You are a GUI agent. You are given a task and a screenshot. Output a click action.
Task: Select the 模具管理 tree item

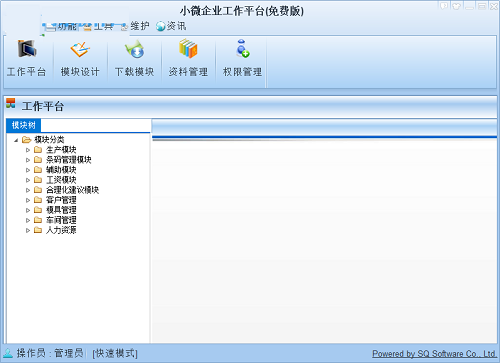(x=61, y=210)
